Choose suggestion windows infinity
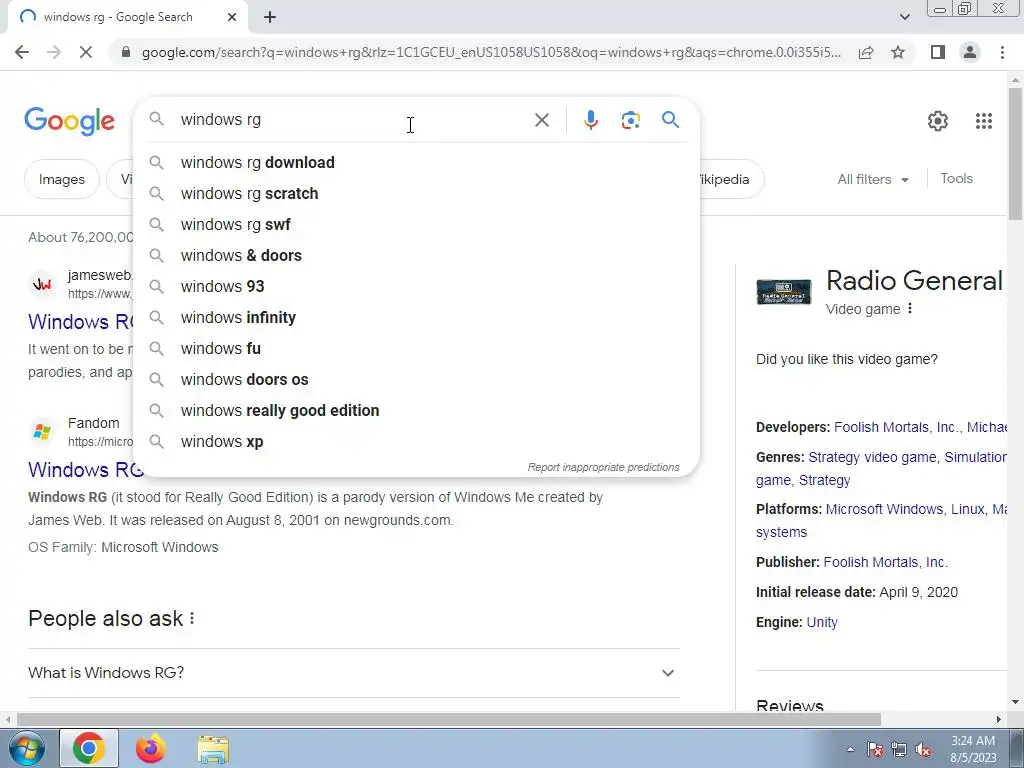Screen dimensions: 1024x768 pos(416,317)
